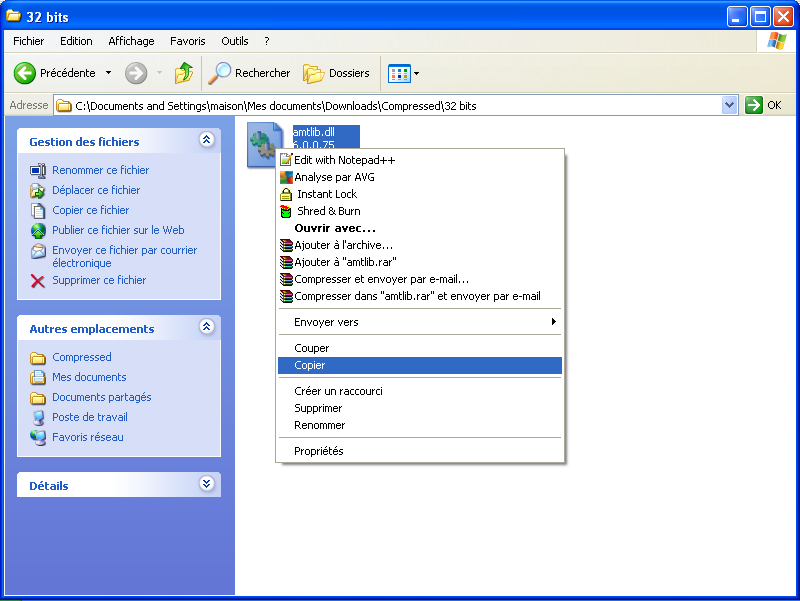Go up one folder level

[x=184, y=72]
